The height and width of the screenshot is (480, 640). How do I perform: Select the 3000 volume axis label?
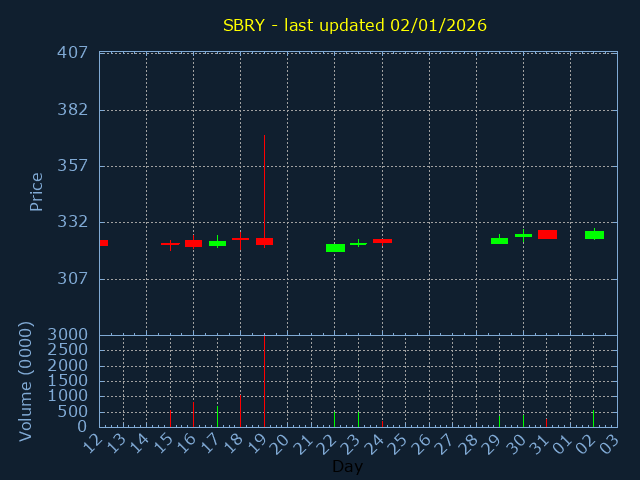68,334
